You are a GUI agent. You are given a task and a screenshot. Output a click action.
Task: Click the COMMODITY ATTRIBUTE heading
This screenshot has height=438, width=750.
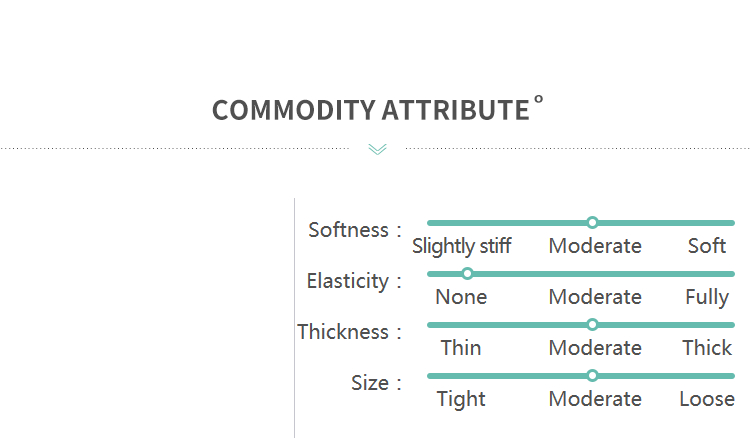pyautogui.click(x=370, y=110)
